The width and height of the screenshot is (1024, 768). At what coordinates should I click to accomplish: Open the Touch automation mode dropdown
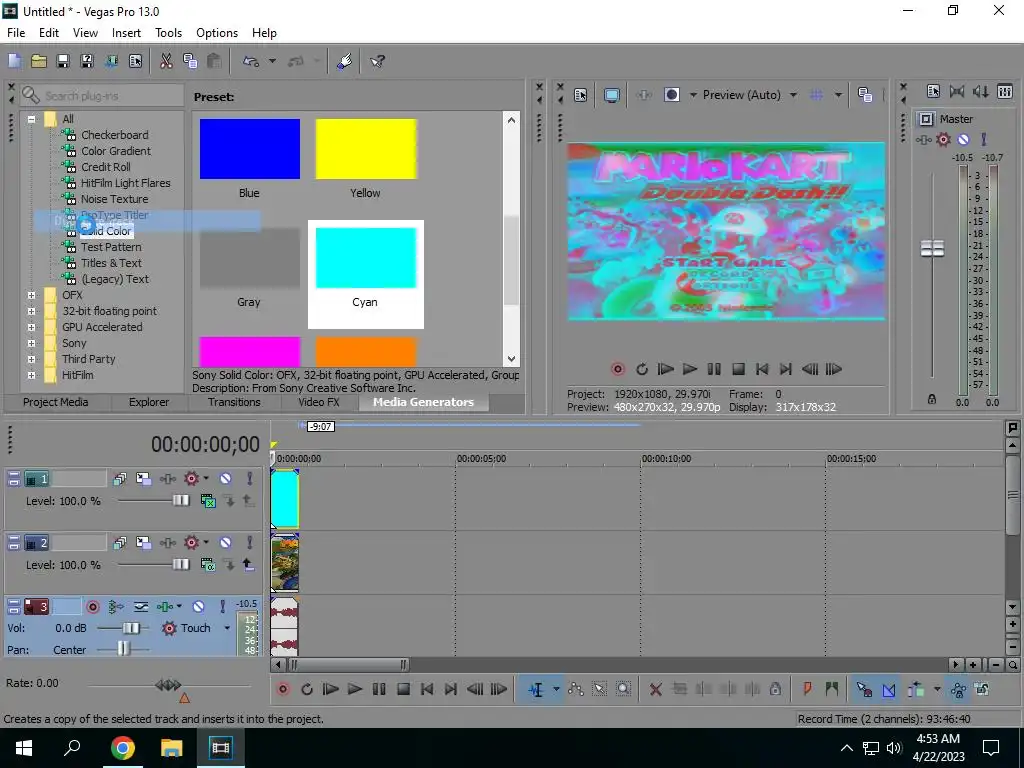[227, 628]
